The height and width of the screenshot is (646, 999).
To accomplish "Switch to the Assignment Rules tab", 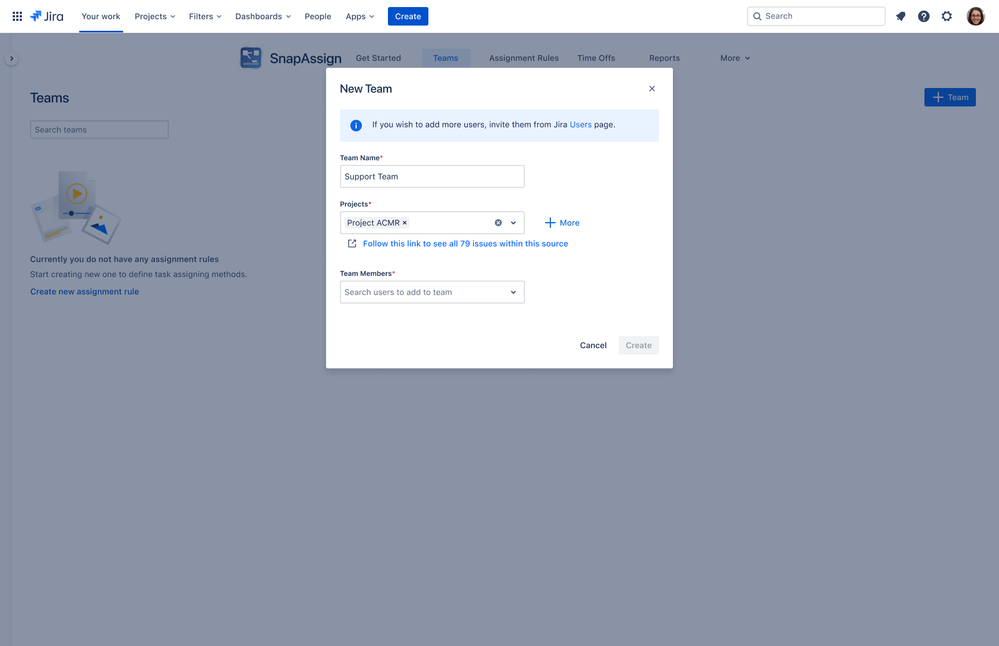I will (523, 58).
